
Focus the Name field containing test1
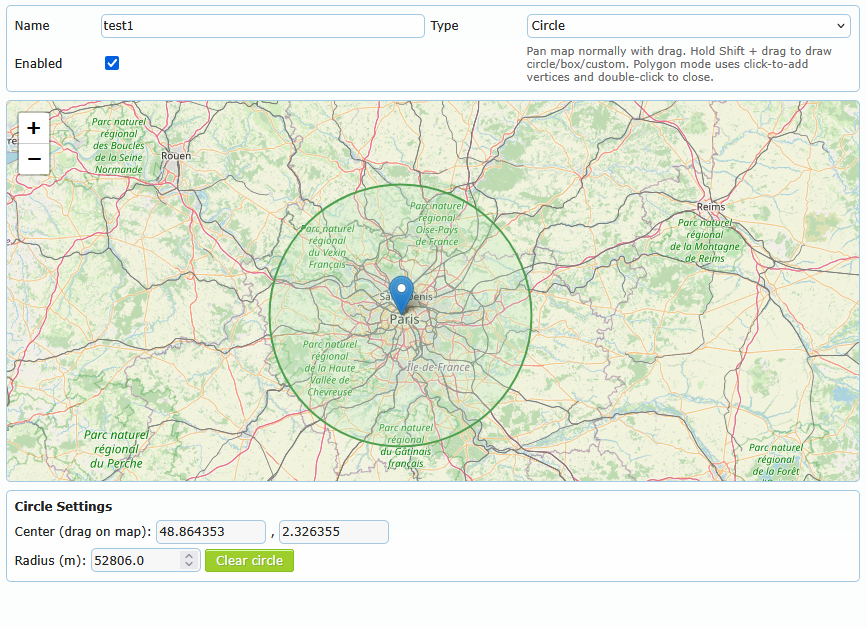(x=263, y=26)
